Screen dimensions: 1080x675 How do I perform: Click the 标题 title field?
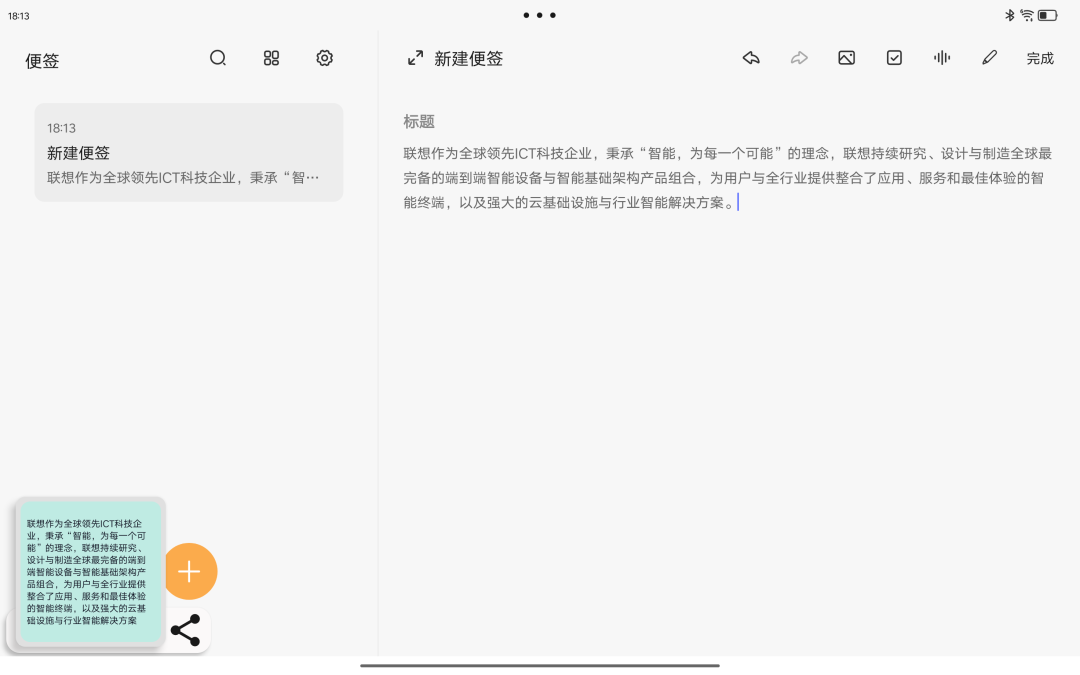coord(419,122)
